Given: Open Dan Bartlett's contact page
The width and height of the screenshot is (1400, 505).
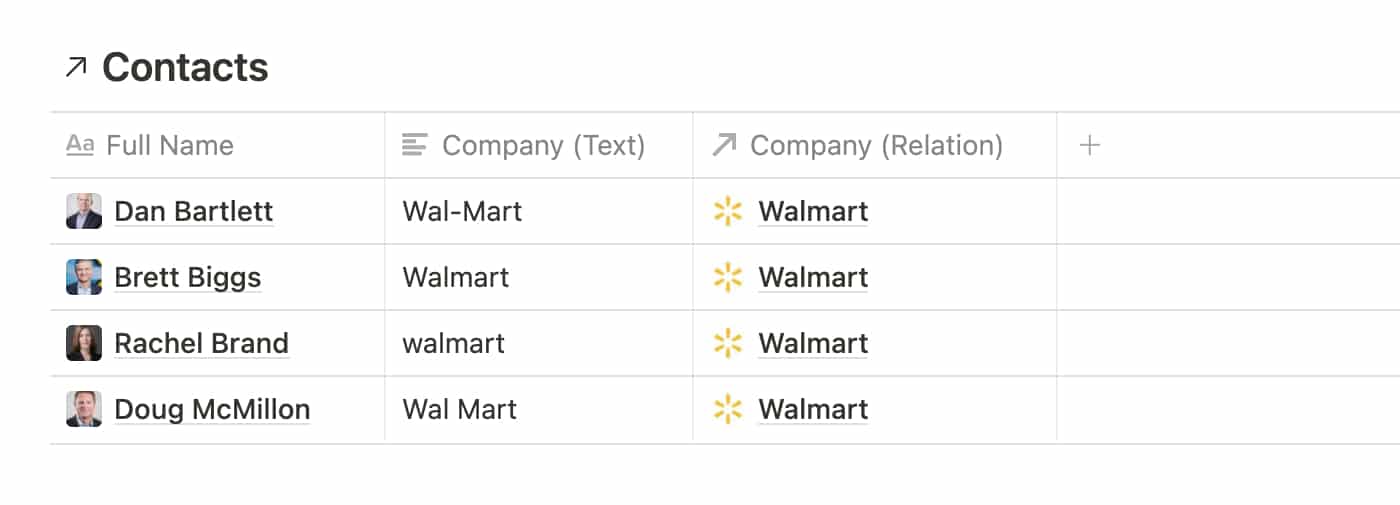Looking at the screenshot, I should coord(194,211).
